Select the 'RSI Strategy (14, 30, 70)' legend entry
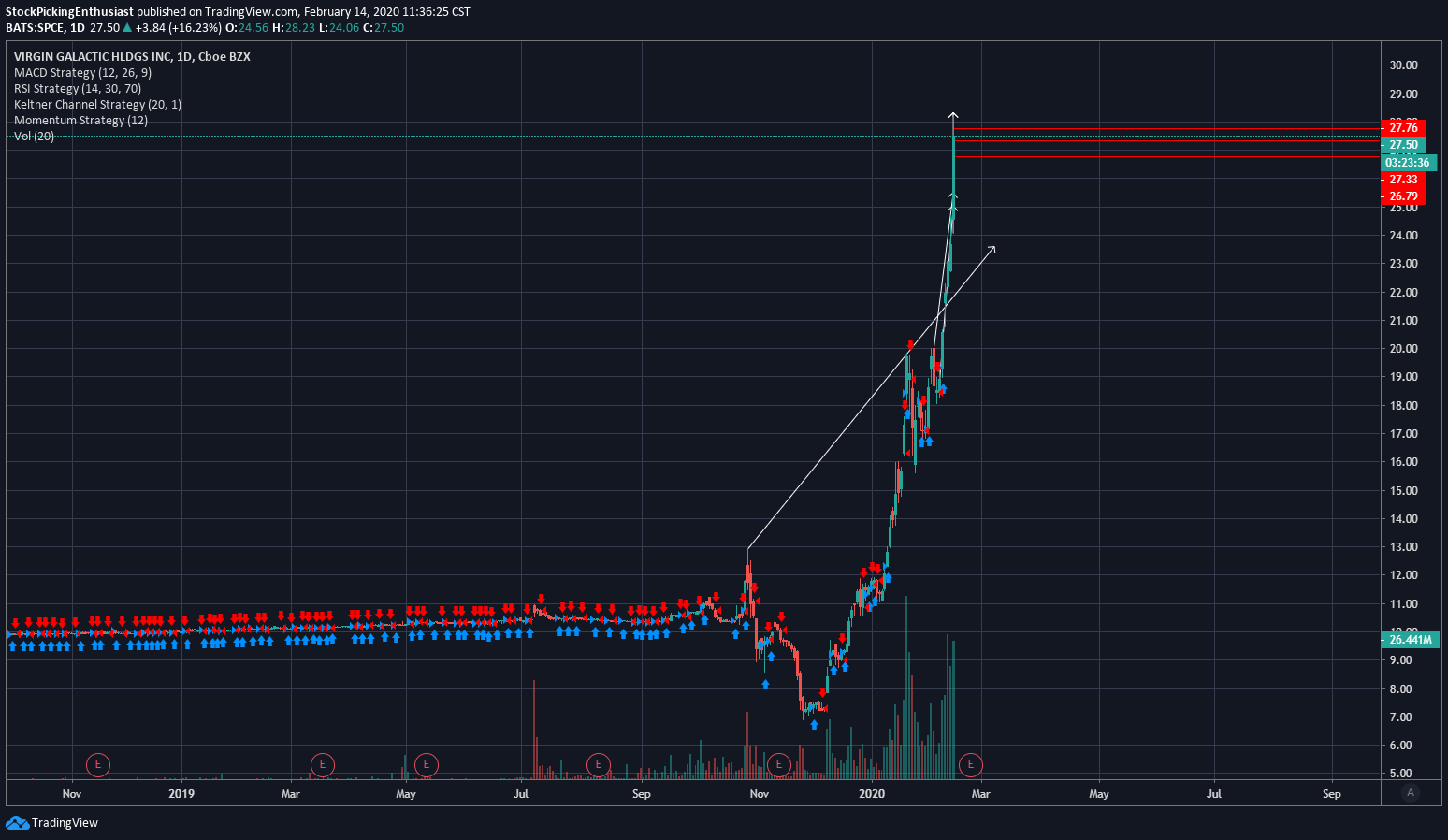 click(78, 88)
